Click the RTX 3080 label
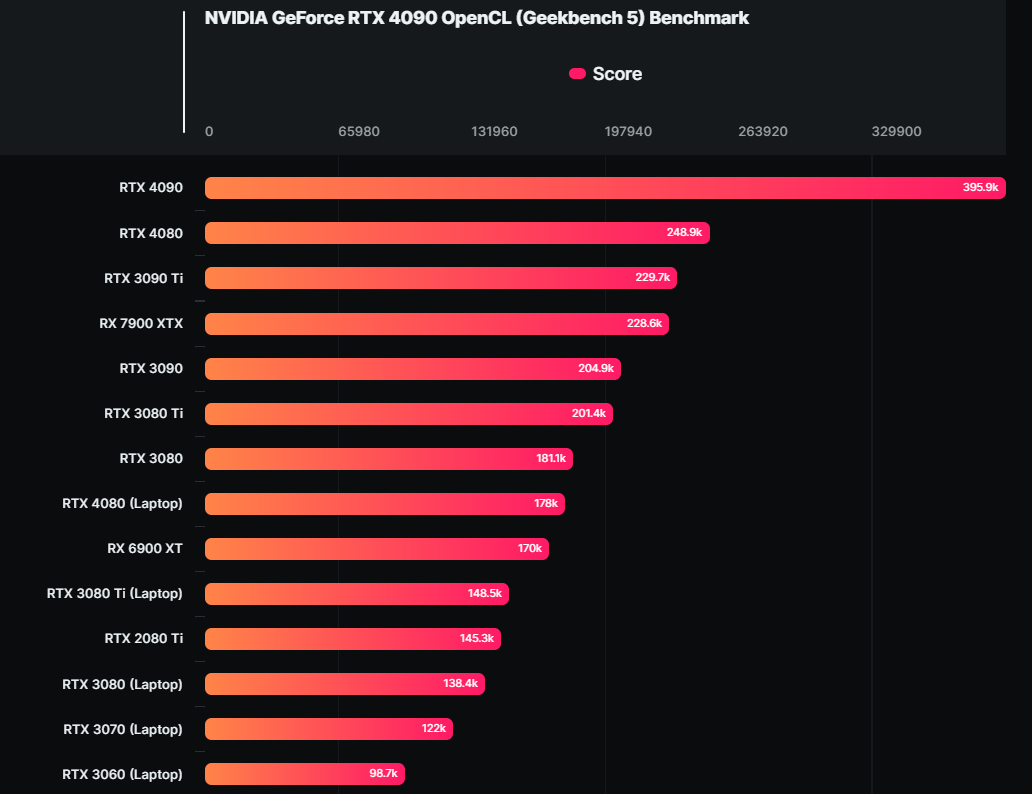 coord(151,458)
